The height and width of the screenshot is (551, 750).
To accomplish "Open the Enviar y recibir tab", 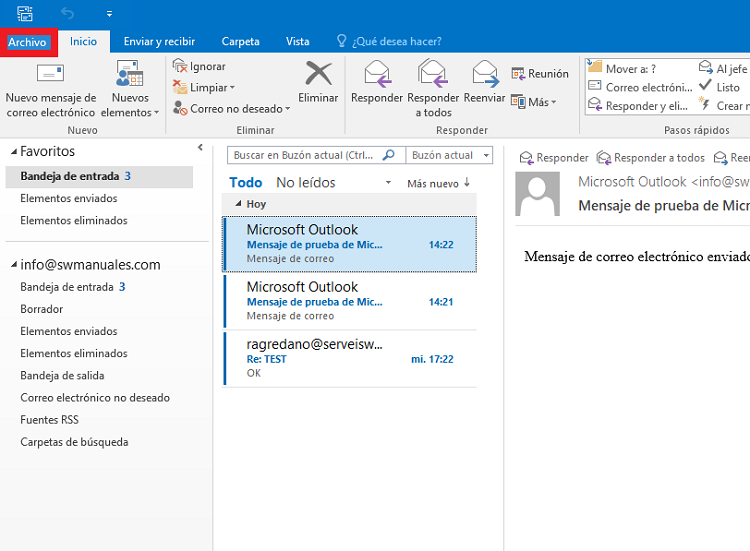I will 159,42.
